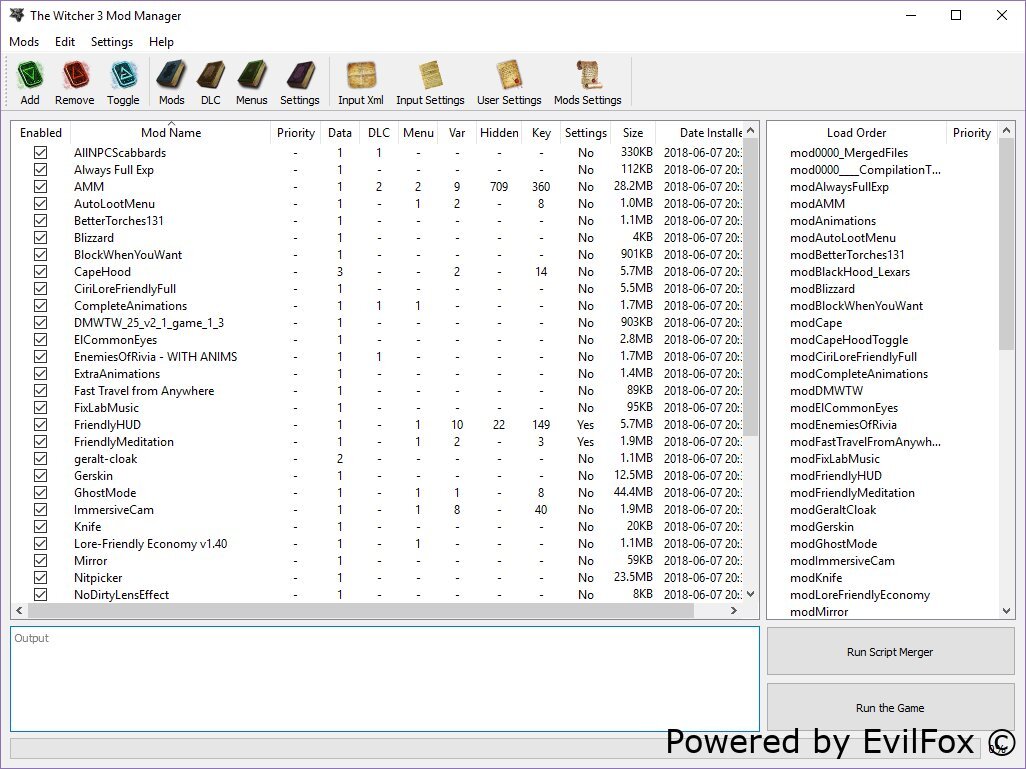Click the green Add mod icon
Screen dimensions: 1026x769
click(29, 76)
